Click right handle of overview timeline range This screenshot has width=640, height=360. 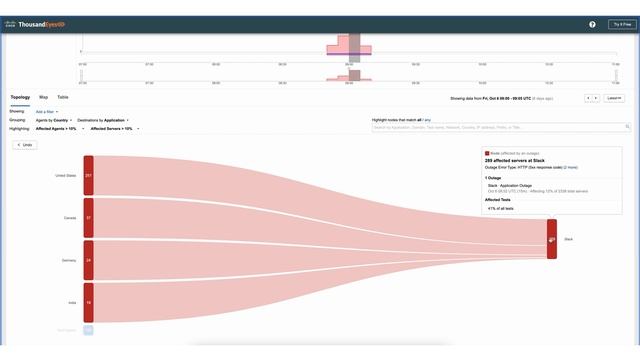[x=616, y=76]
